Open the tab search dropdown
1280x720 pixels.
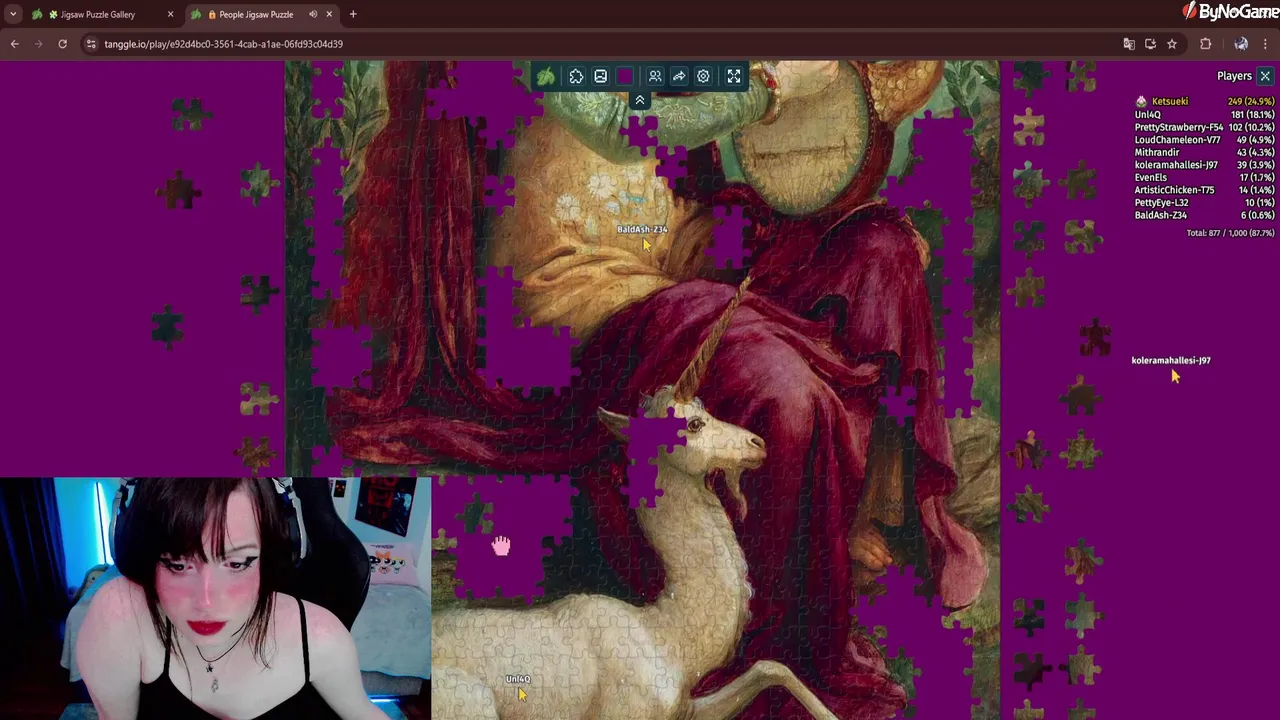pyautogui.click(x=13, y=14)
